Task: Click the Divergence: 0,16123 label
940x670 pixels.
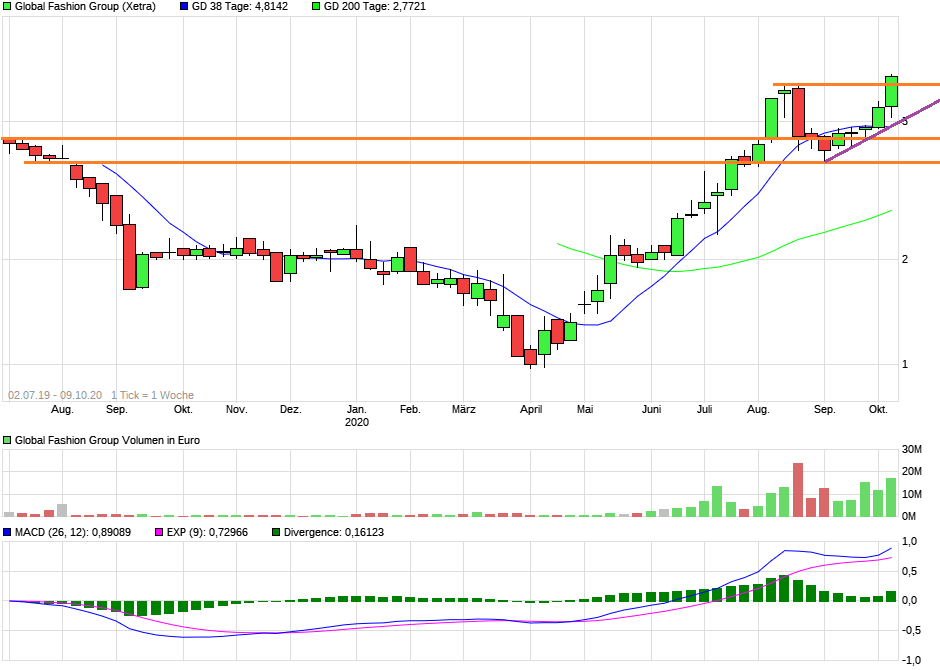Action: [333, 532]
